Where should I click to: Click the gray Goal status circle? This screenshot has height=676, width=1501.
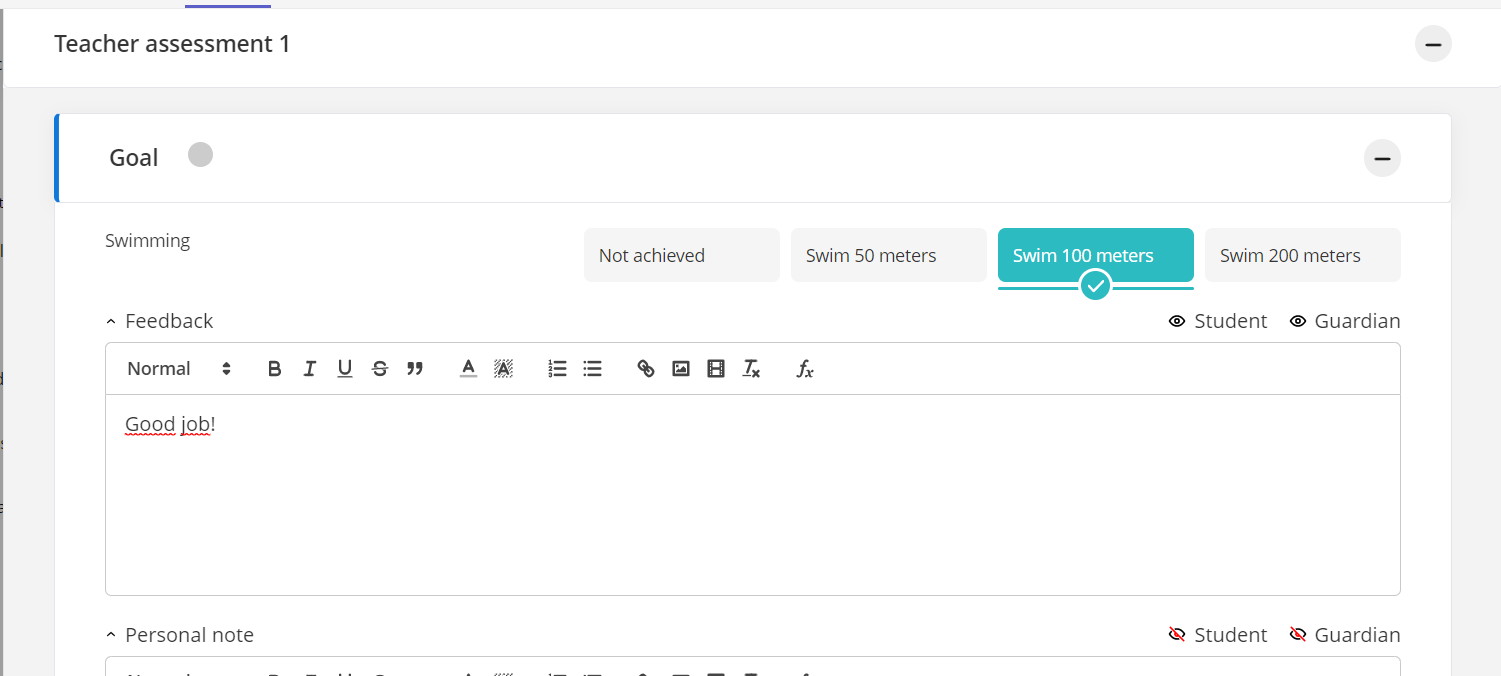point(201,155)
